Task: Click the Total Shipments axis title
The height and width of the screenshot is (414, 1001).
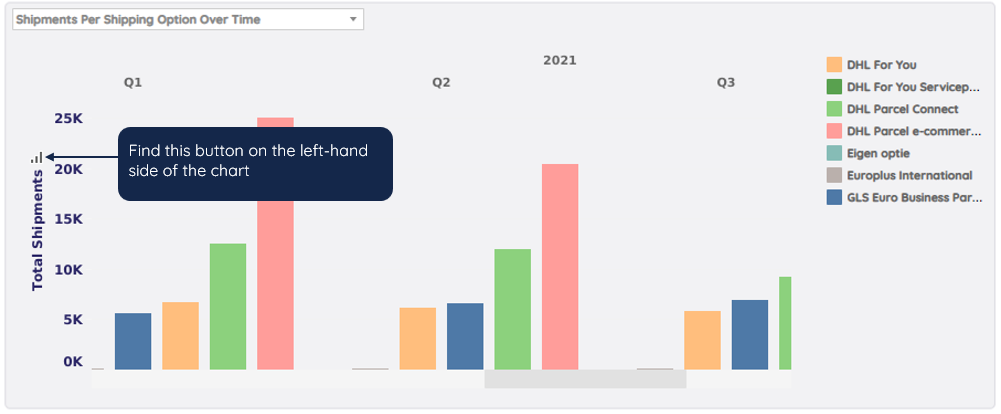Action: coord(38,230)
